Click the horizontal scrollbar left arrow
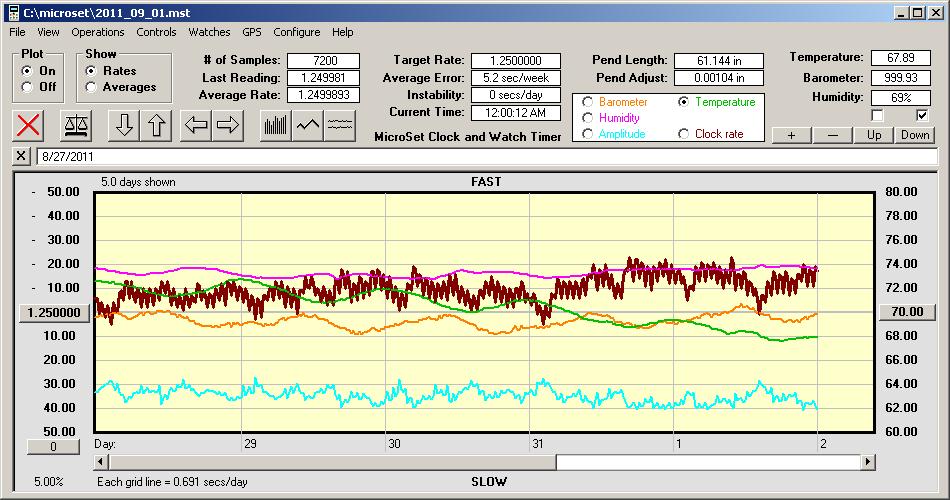 pyautogui.click(x=101, y=462)
